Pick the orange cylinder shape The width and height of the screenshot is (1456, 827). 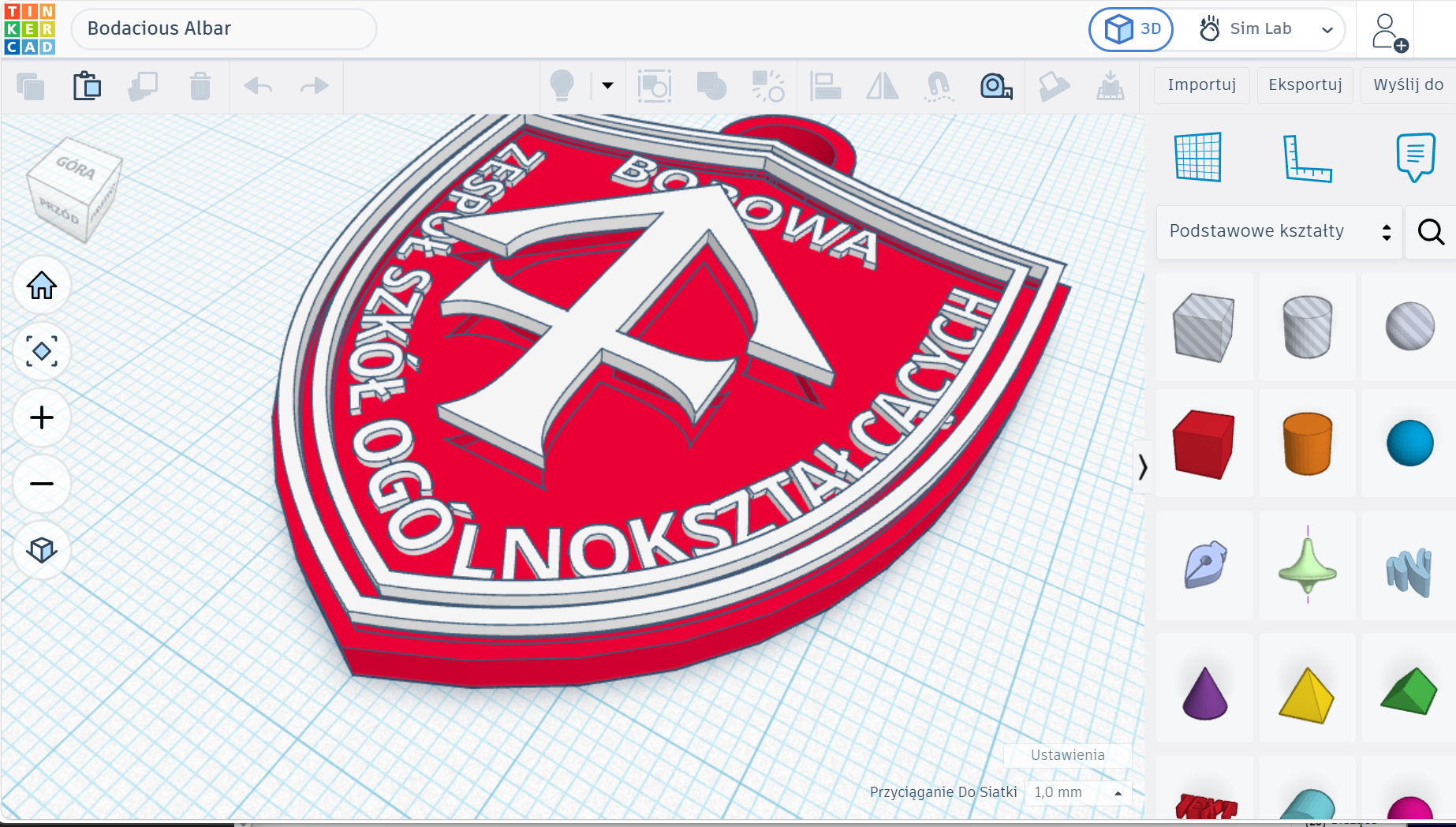tap(1308, 443)
